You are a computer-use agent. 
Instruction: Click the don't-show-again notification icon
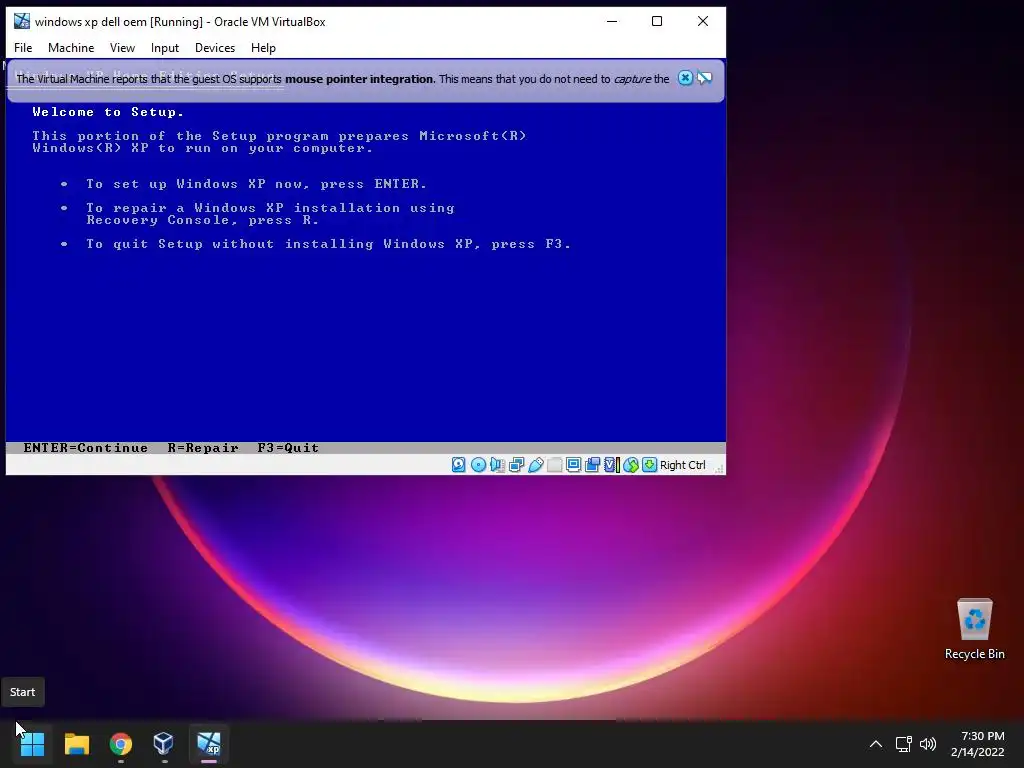point(705,78)
